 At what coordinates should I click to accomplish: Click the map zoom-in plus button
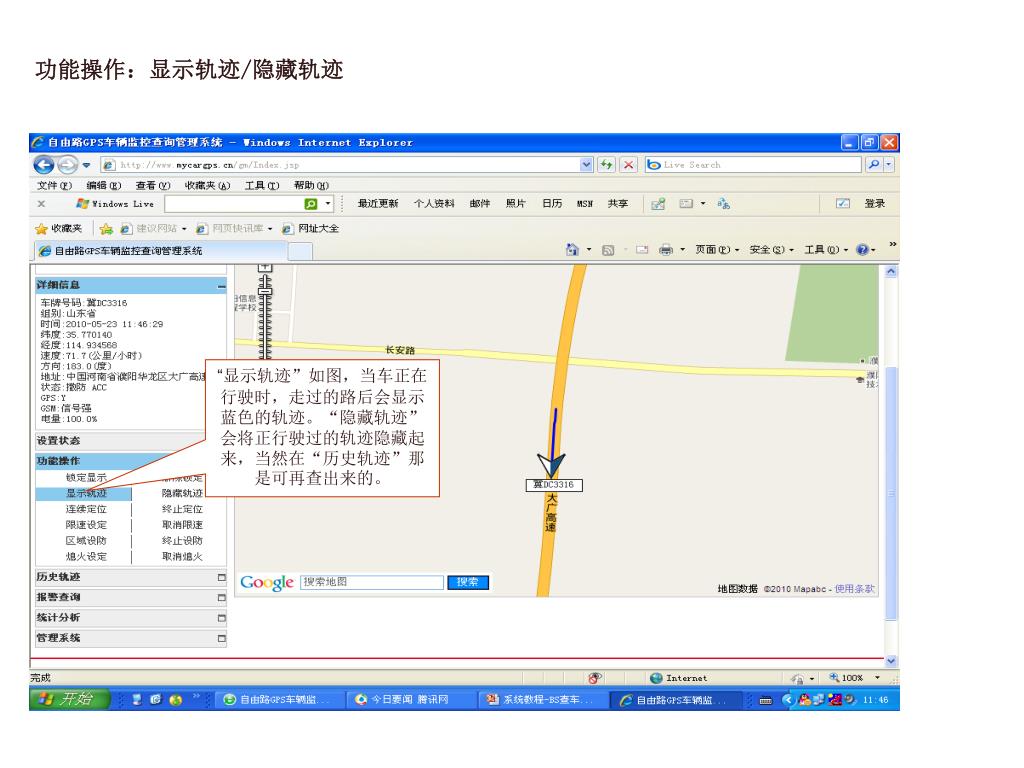(265, 268)
